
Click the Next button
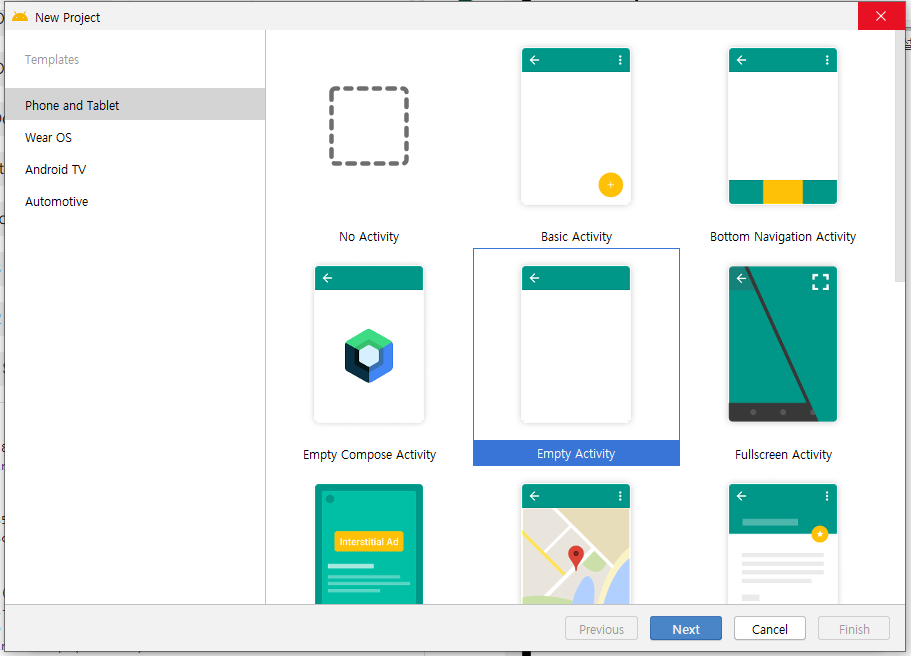coord(686,629)
